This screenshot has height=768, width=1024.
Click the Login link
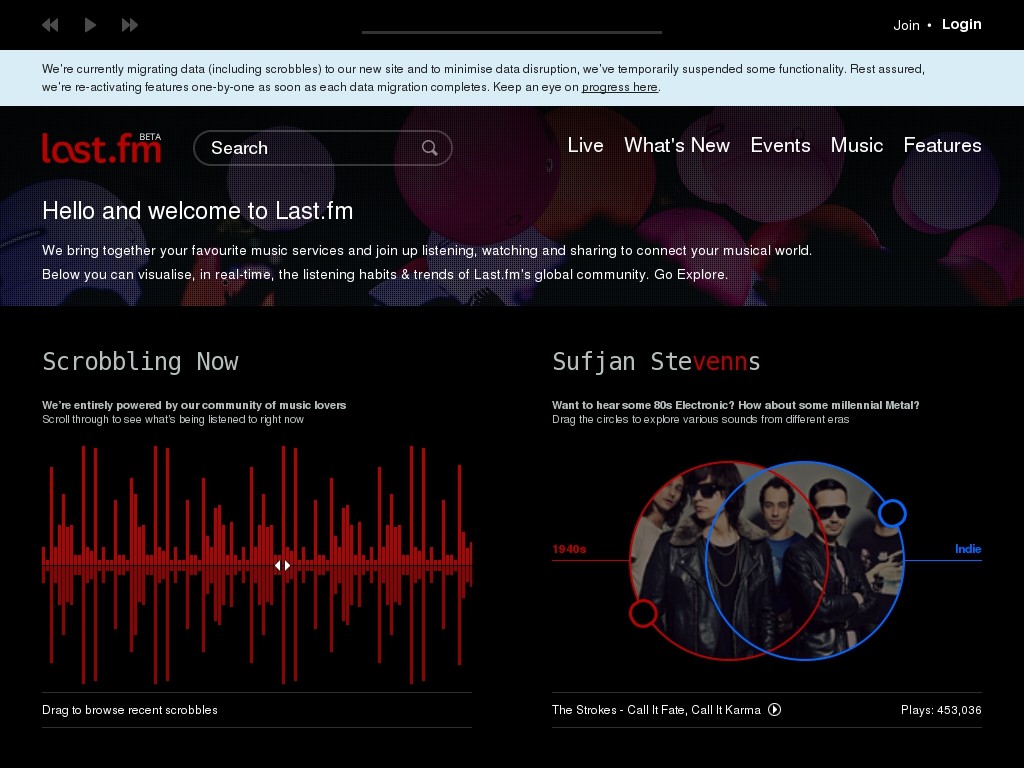tap(961, 24)
